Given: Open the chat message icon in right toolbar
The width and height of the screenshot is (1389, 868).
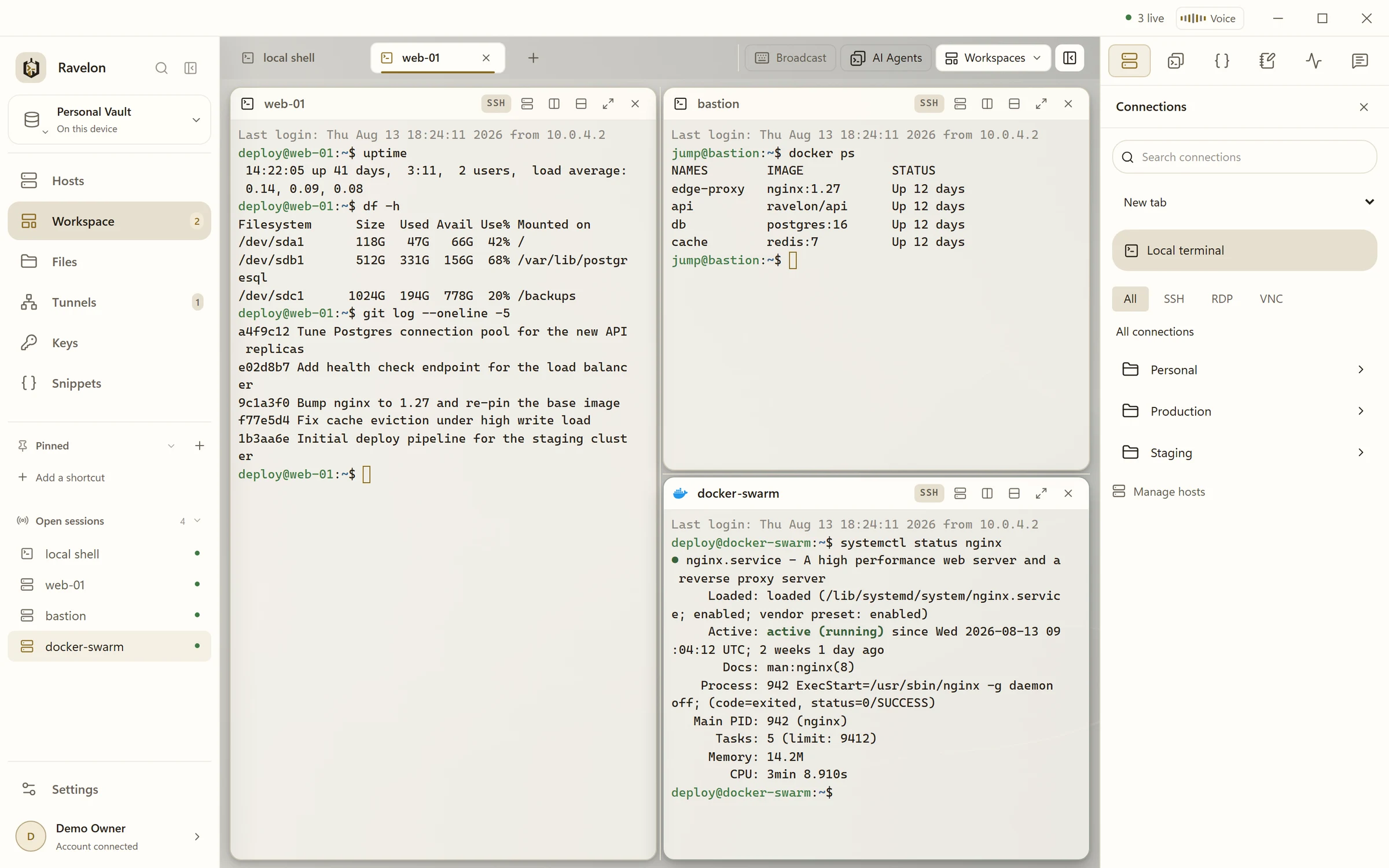Looking at the screenshot, I should pos(1359,61).
